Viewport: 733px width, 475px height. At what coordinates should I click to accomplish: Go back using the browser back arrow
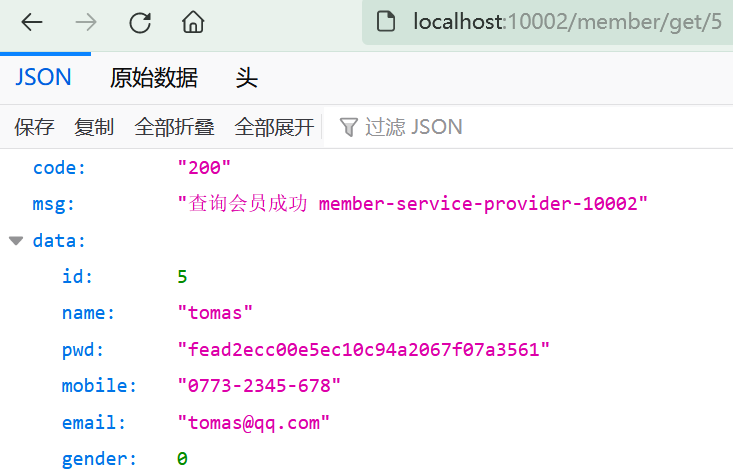pyautogui.click(x=32, y=22)
